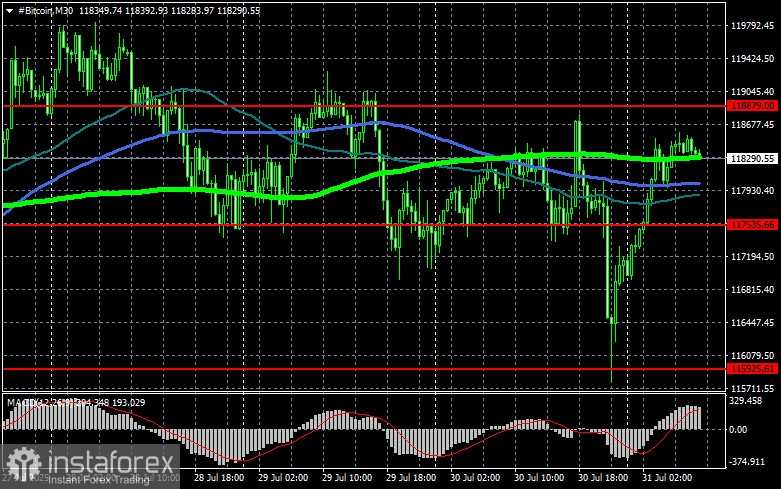Click the 119045.40 price axis label
Viewport: 781px width, 489px height.
tap(752, 92)
